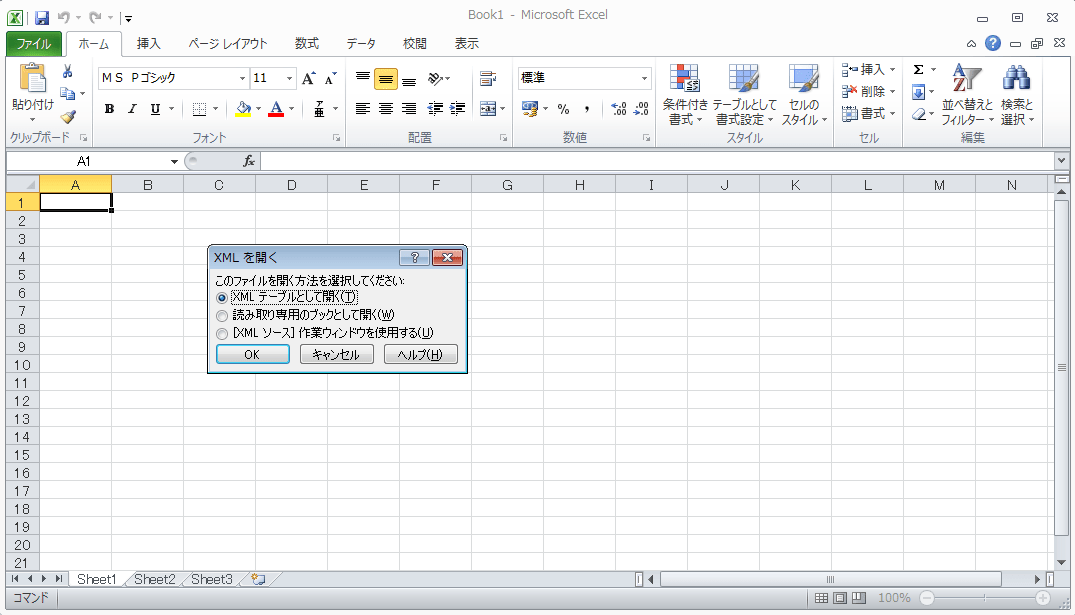1075x615 pixels.
Task: Click the borders icon
Action: point(200,108)
